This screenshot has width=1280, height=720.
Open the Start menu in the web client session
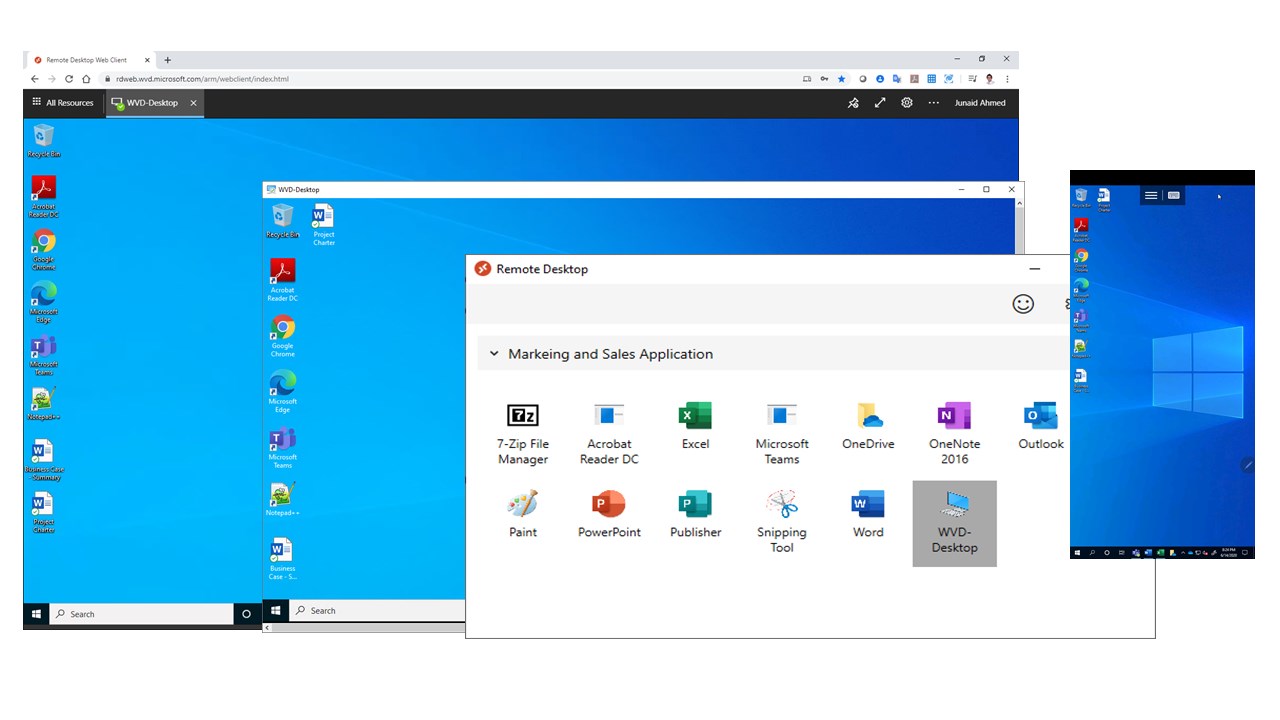click(x=36, y=614)
